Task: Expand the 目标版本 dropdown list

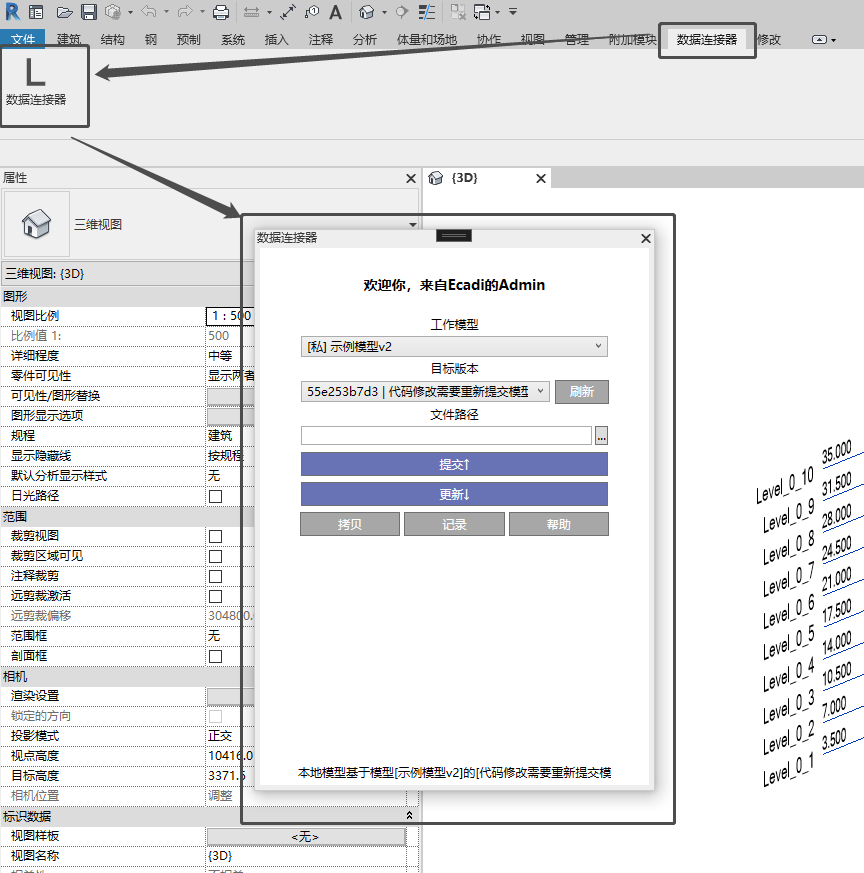Action: pos(425,391)
